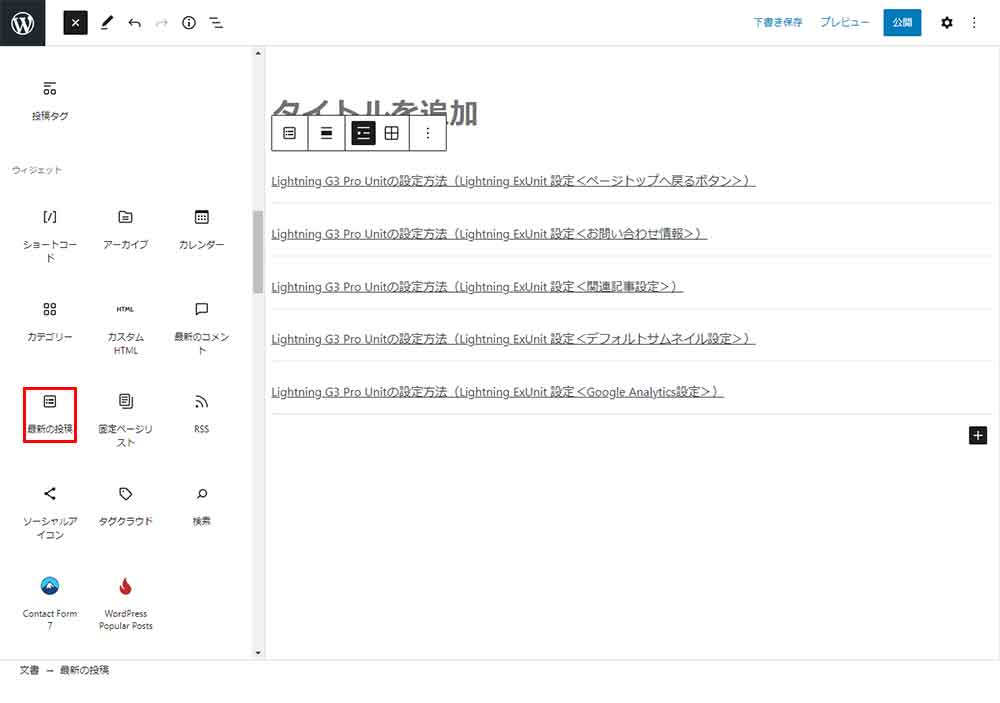Add the RSS block
Screen dimensions: 1000x703
201,413
